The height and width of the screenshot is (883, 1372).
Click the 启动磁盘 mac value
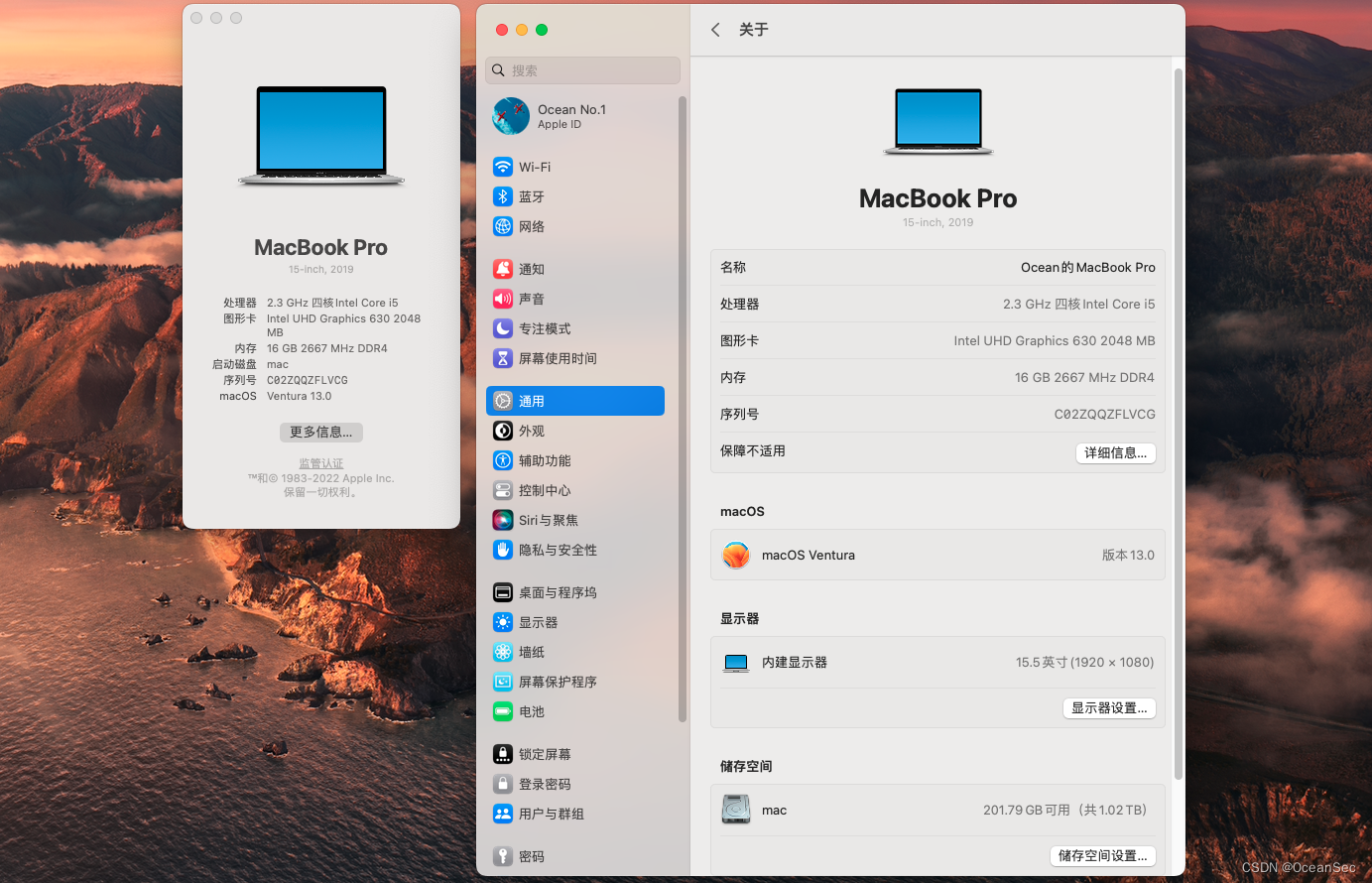tap(278, 364)
